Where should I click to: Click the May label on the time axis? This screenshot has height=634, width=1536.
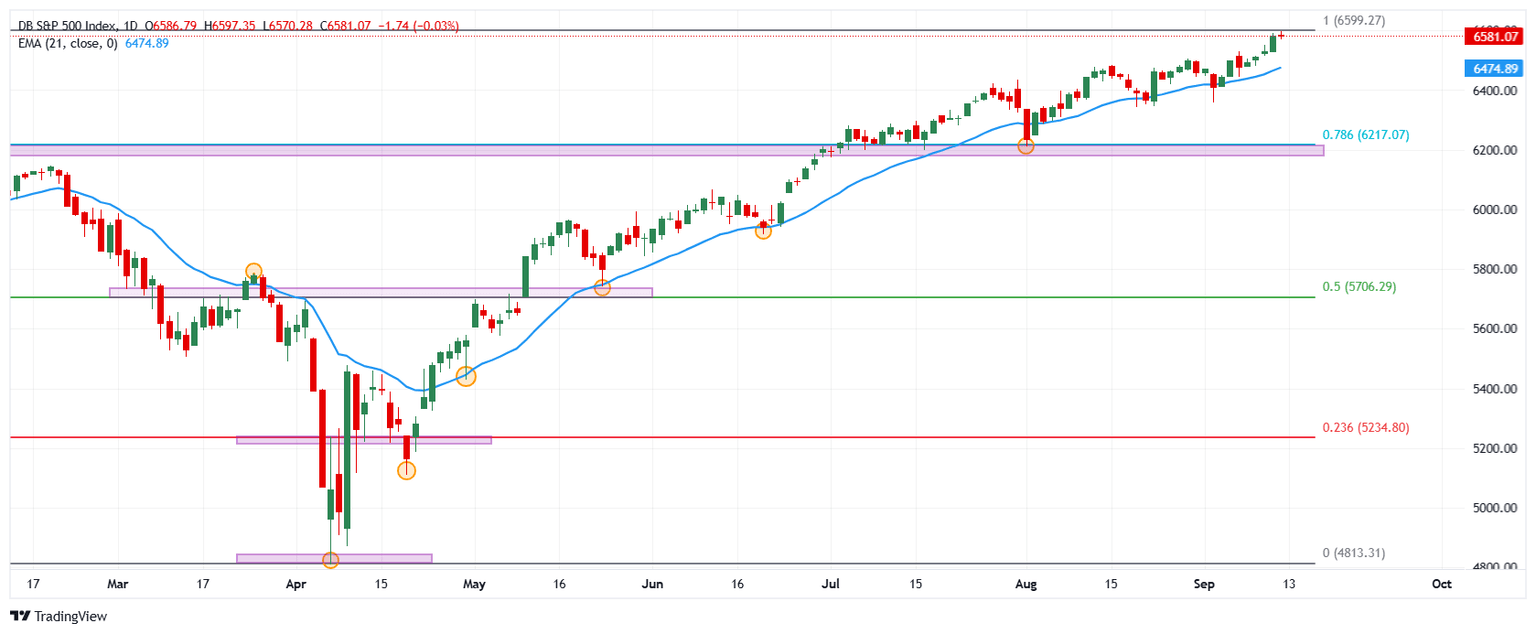pos(475,584)
